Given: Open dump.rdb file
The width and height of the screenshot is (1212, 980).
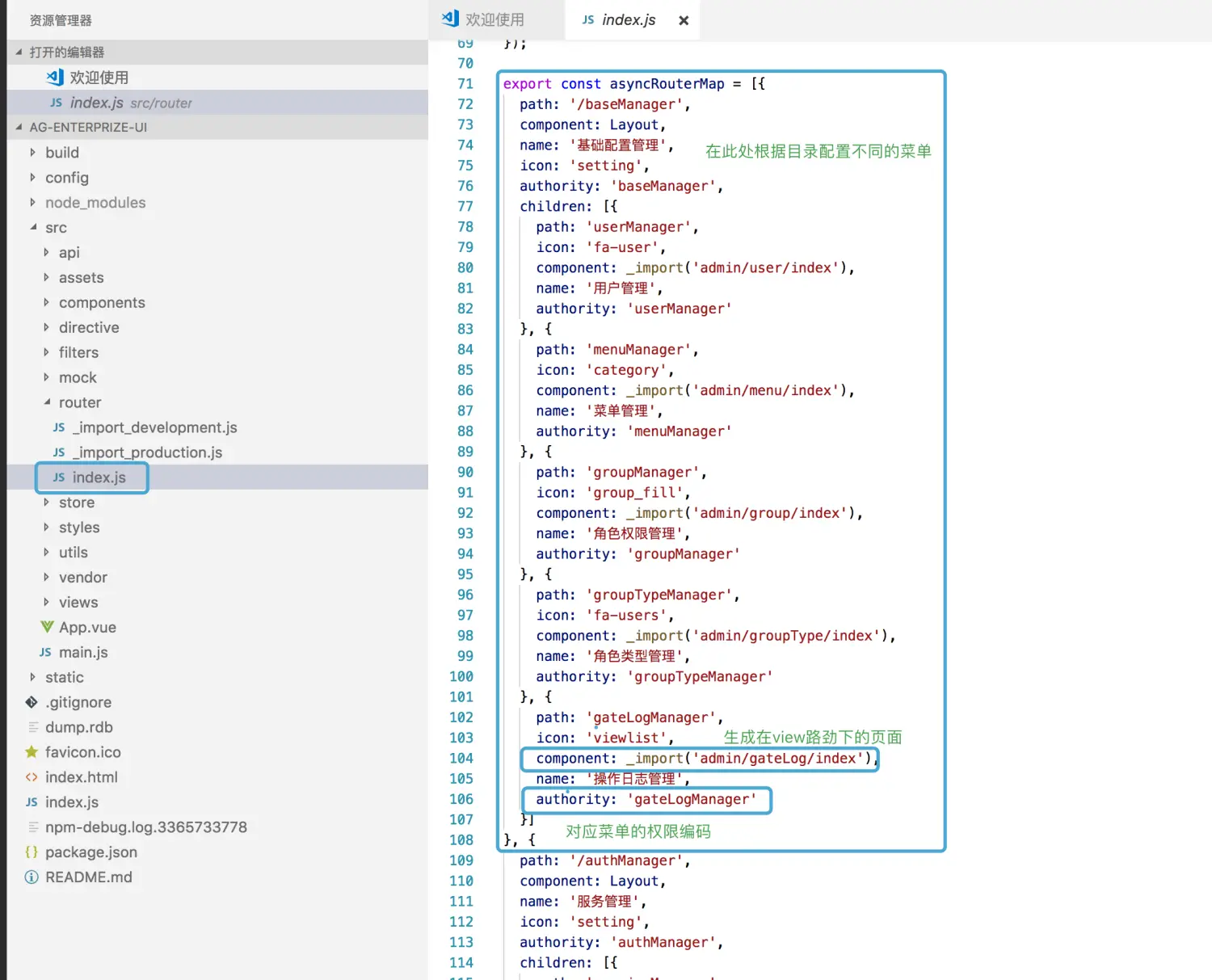Looking at the screenshot, I should [217, 727].
